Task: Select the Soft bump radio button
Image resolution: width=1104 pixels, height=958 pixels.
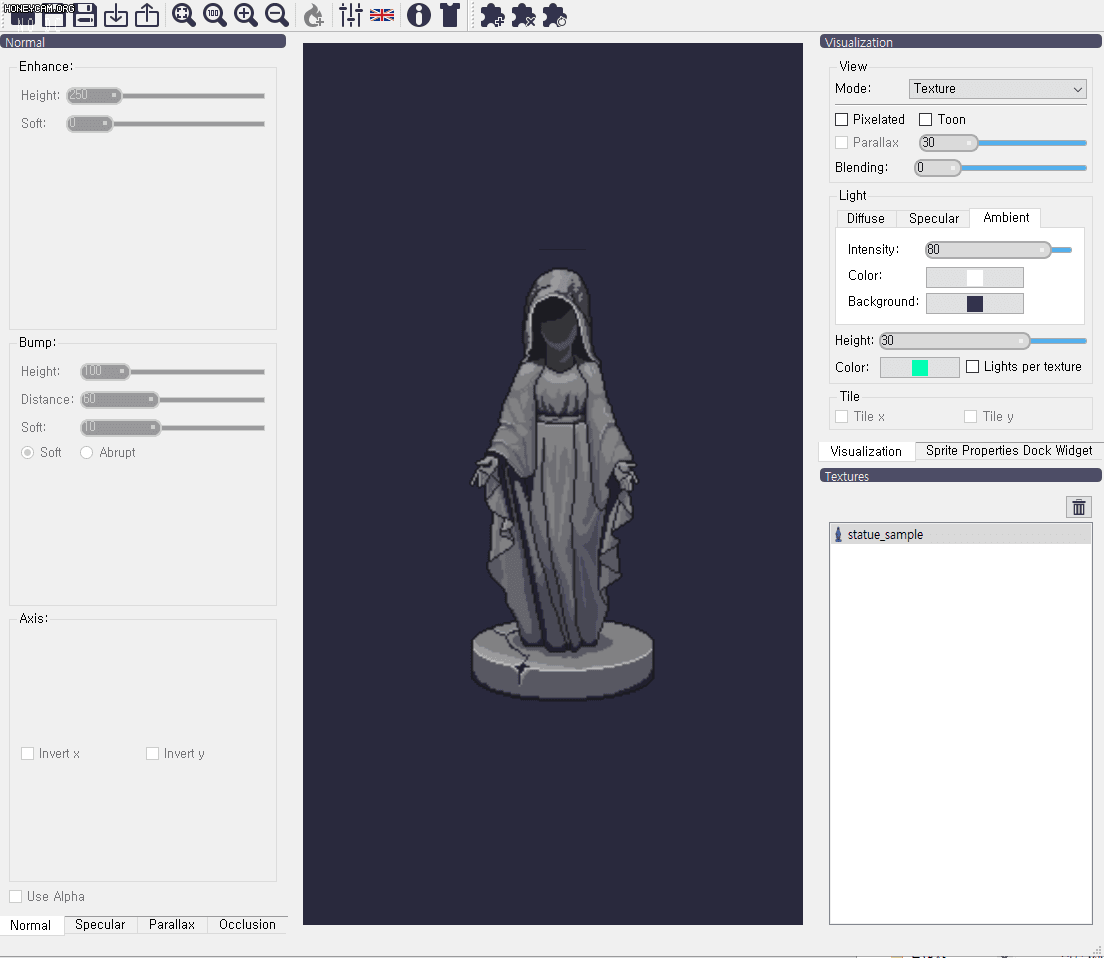Action: [27, 452]
